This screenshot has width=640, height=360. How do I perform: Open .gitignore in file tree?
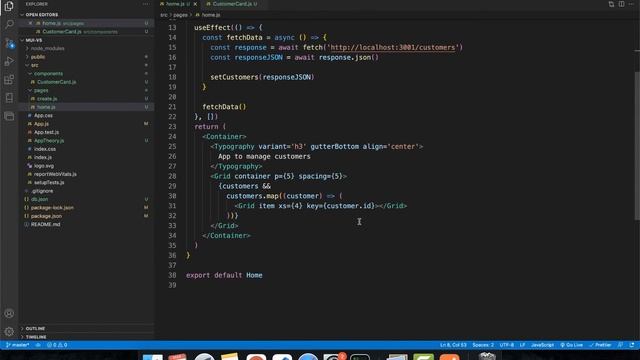point(86,191)
